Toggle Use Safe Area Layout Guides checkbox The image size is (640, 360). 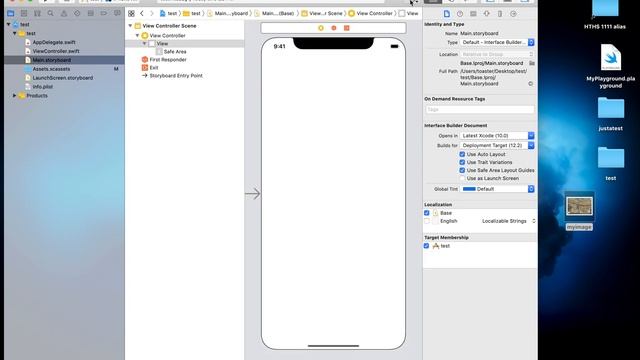462,170
